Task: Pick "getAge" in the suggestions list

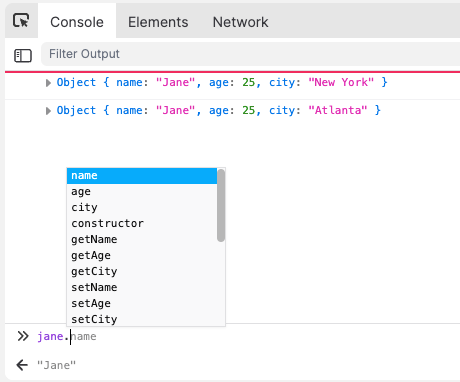Action: [142, 256]
